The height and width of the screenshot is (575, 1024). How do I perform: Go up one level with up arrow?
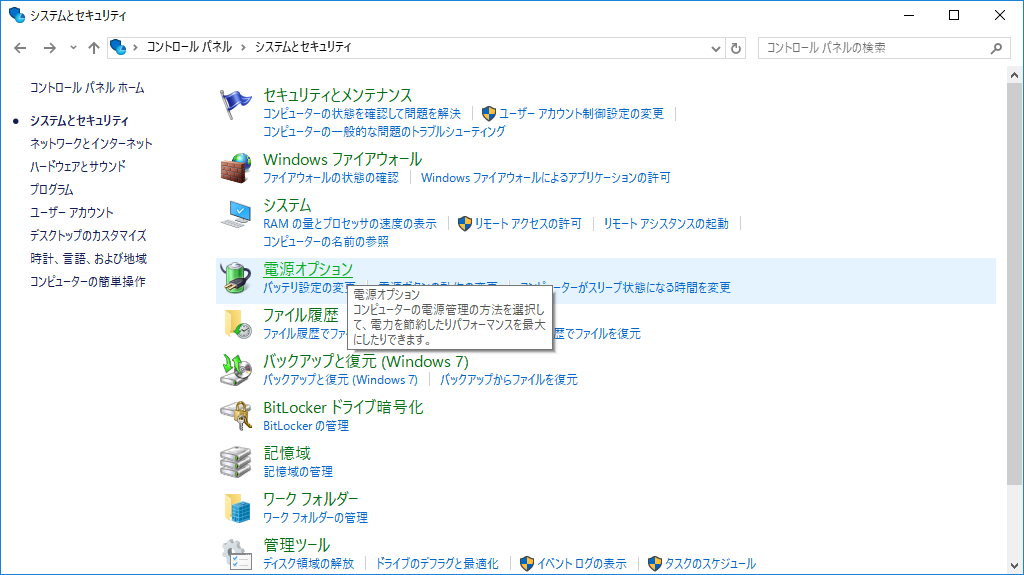[94, 48]
